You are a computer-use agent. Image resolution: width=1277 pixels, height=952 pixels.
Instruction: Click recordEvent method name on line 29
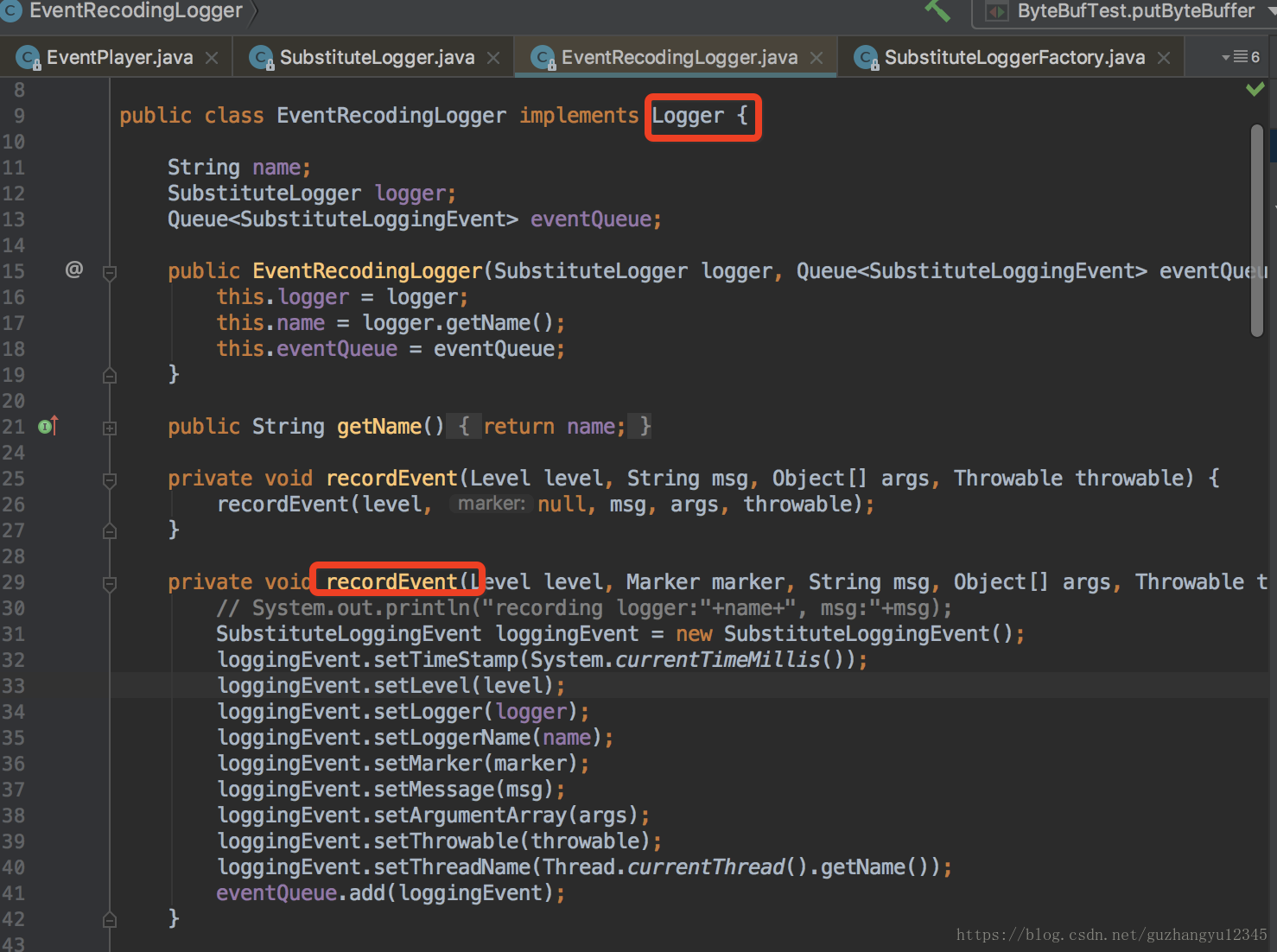pos(391,582)
